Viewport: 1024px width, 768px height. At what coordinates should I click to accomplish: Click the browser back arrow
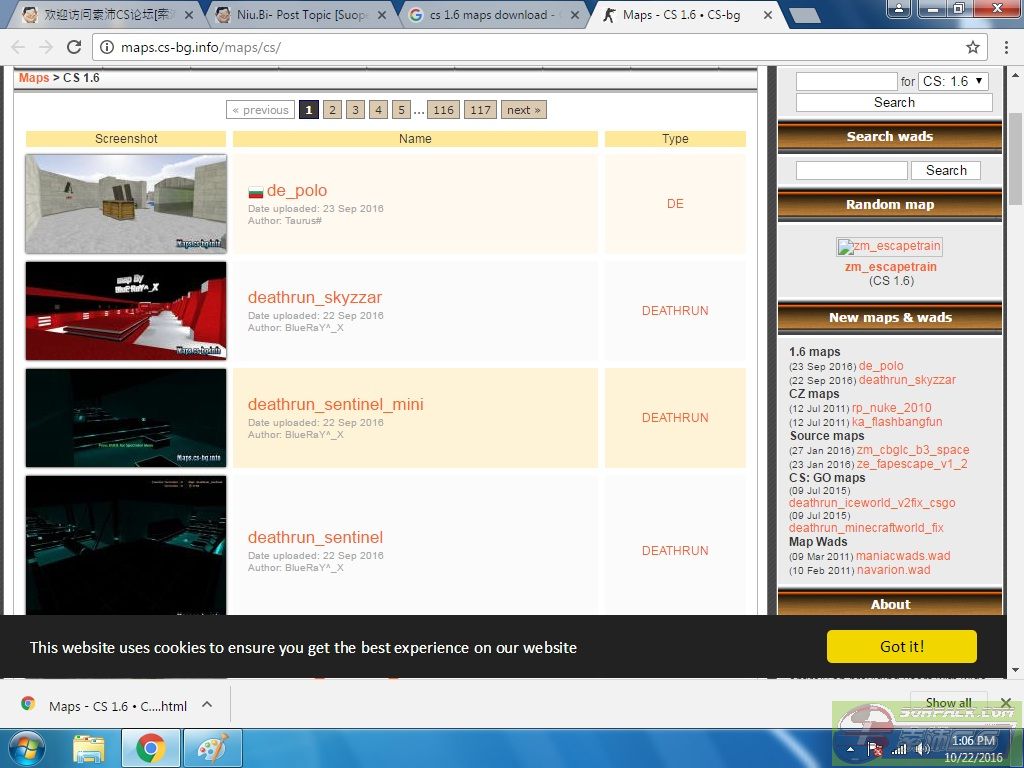[18, 47]
